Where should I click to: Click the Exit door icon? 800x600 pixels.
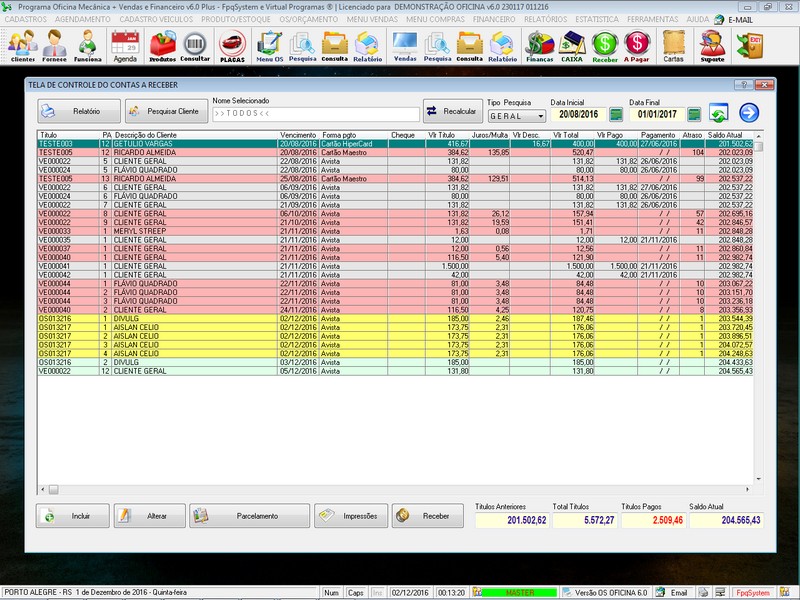pos(750,45)
